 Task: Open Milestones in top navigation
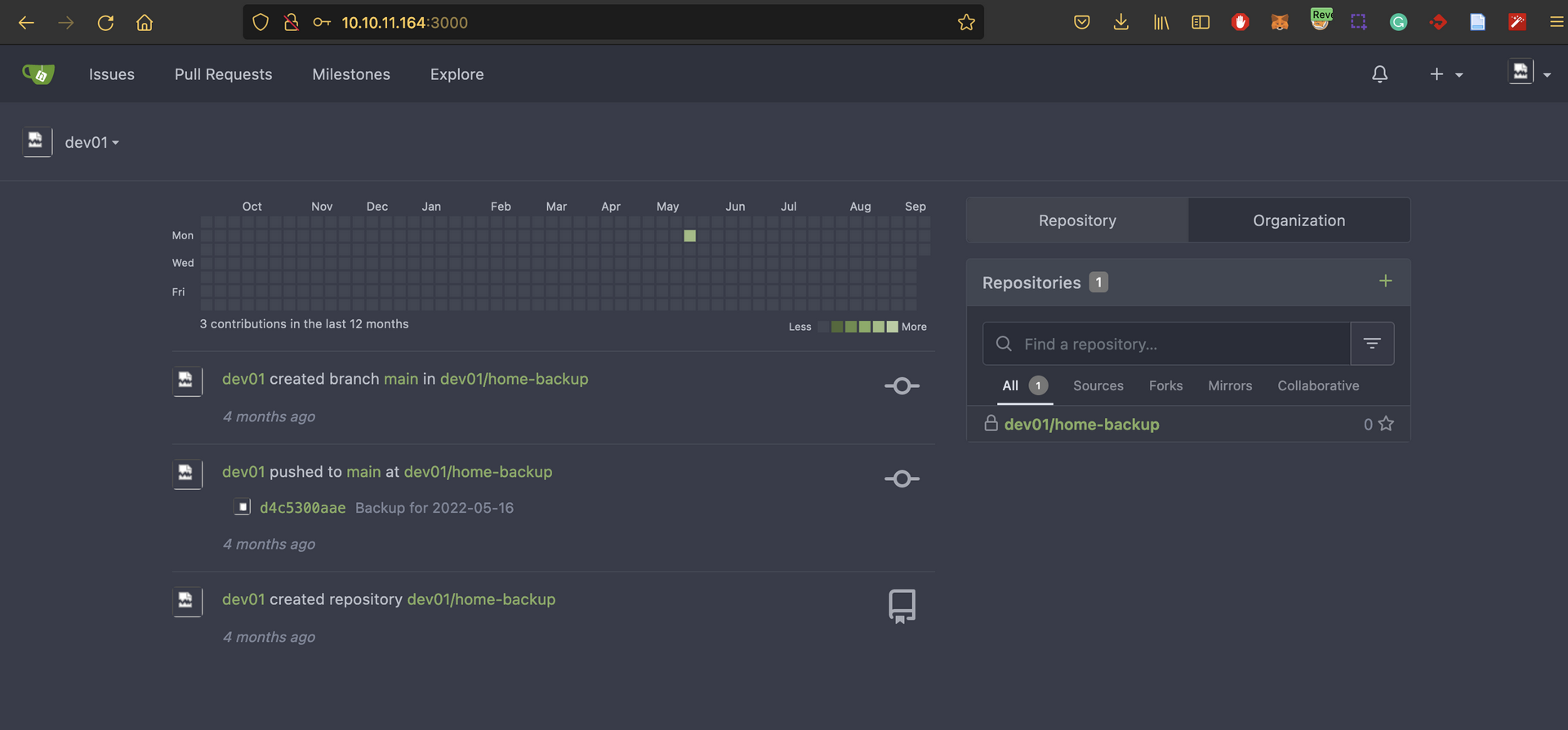(x=351, y=74)
